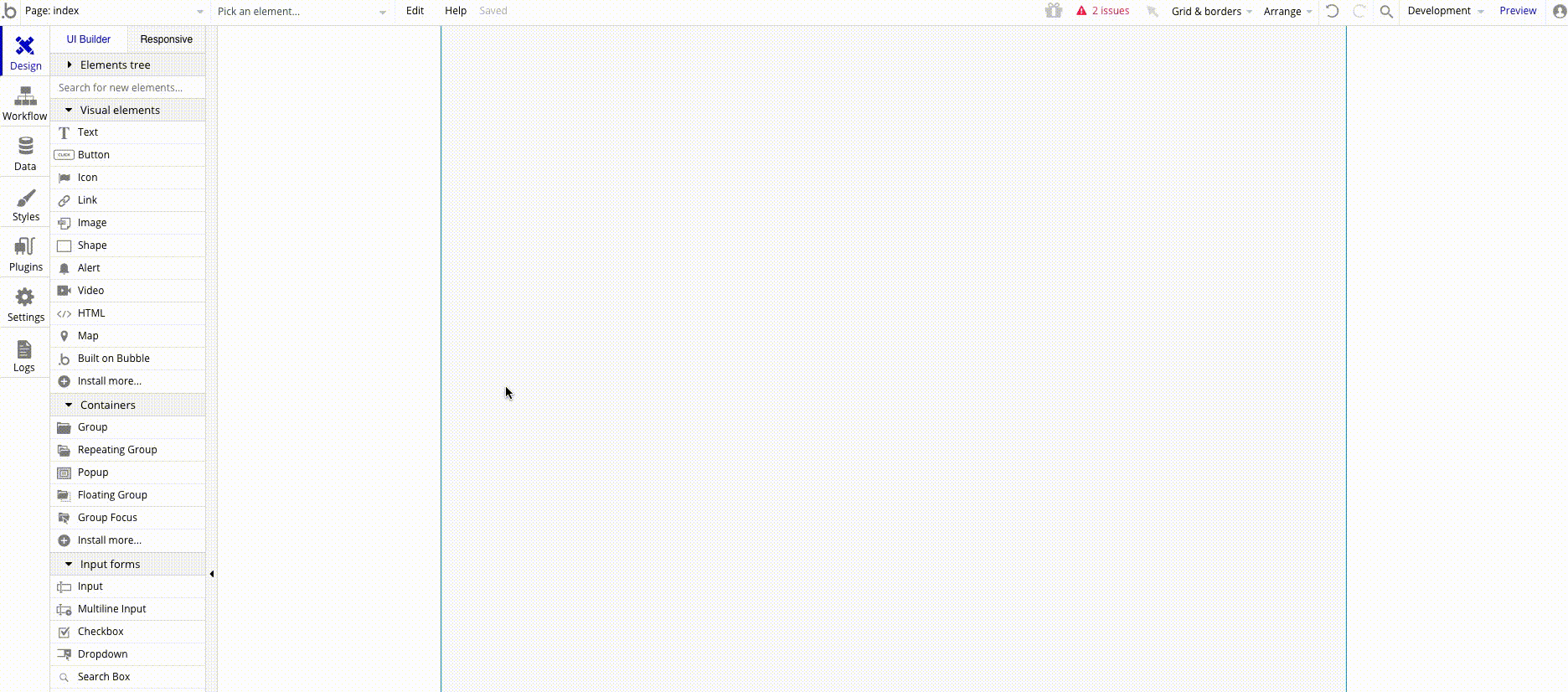Image resolution: width=1568 pixels, height=692 pixels.
Task: Collapse the Containers section
Action: pos(128,405)
